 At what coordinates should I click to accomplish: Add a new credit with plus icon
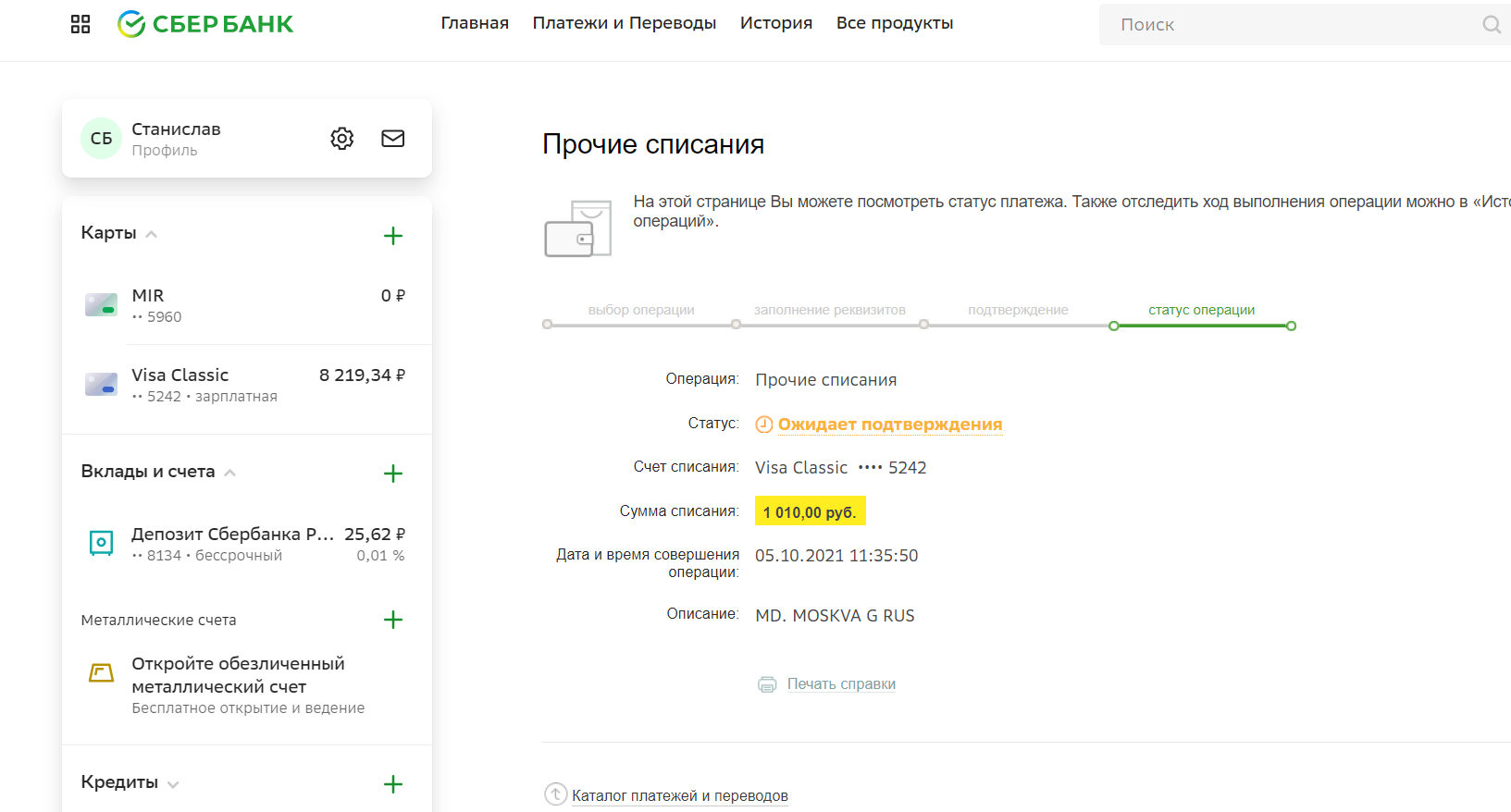point(393,784)
